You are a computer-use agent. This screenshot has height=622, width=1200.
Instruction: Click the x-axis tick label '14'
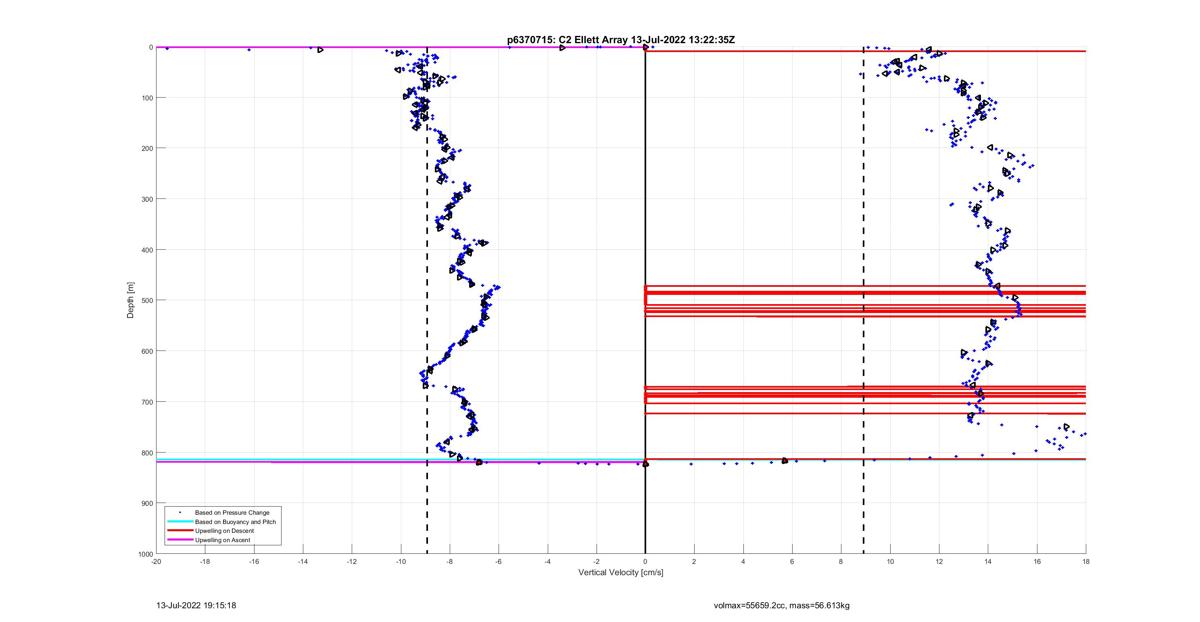tap(988, 562)
